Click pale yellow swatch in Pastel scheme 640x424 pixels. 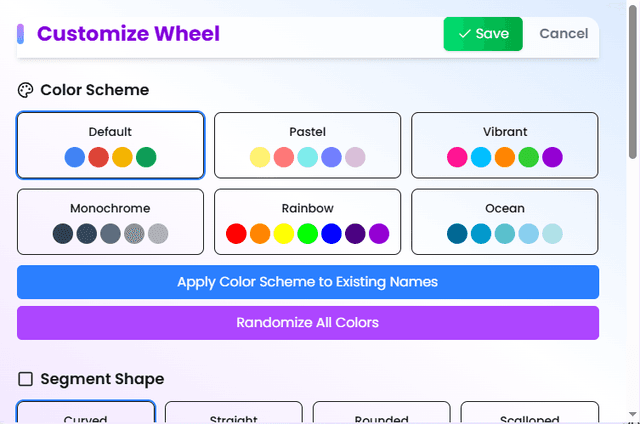coord(260,157)
